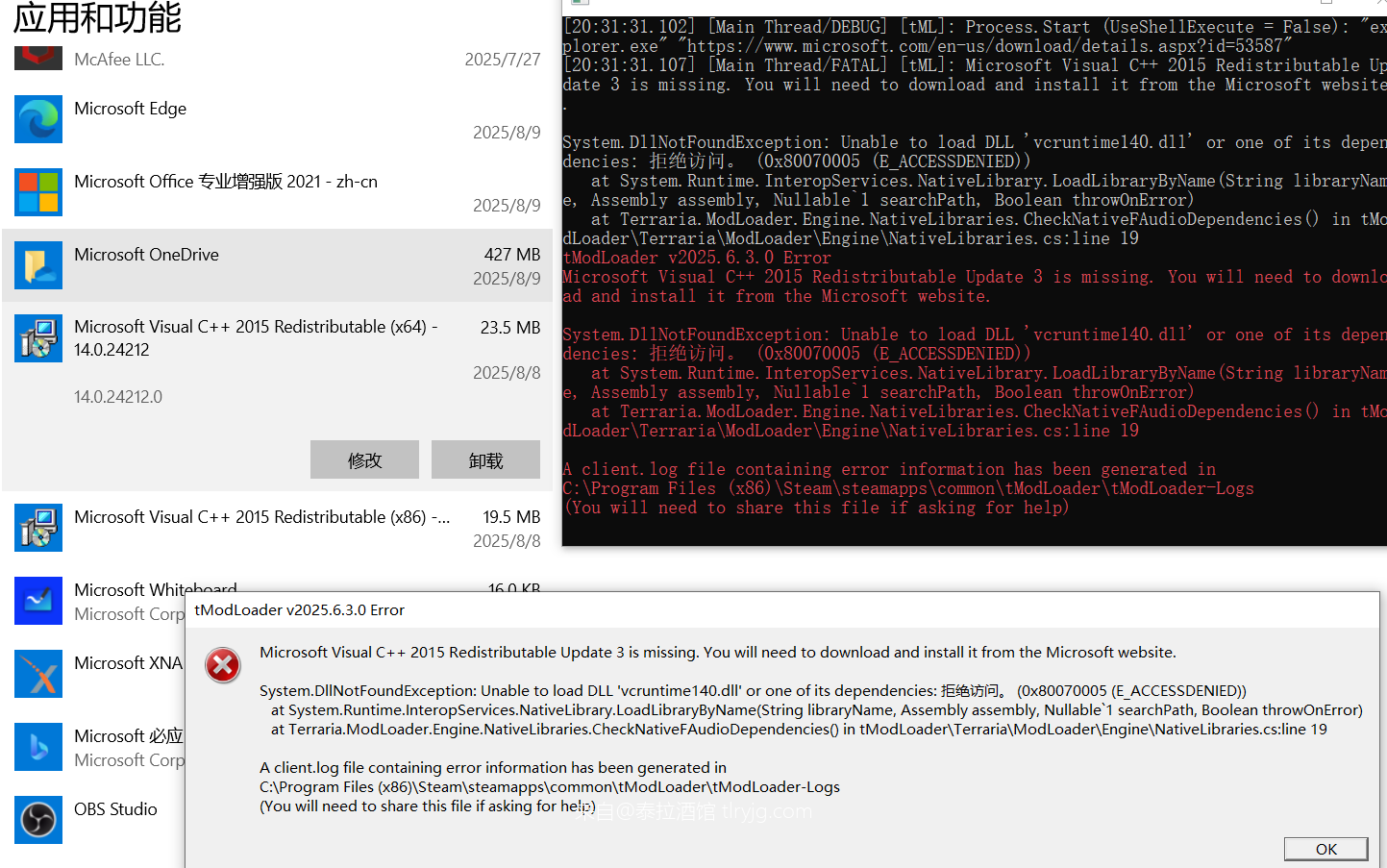Click the Microsoft Whiteboard icon
Image resolution: width=1387 pixels, height=868 pixels.
pyautogui.click(x=38, y=601)
